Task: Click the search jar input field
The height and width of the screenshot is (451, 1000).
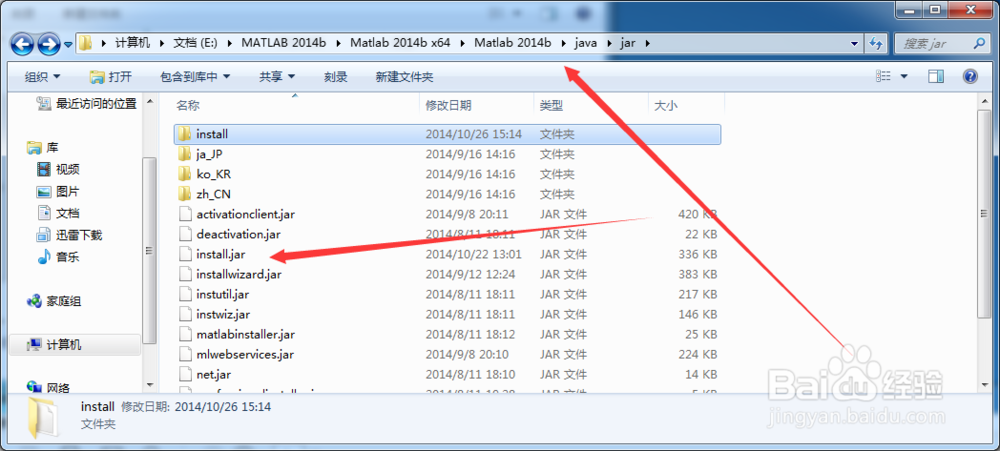Action: click(934, 43)
